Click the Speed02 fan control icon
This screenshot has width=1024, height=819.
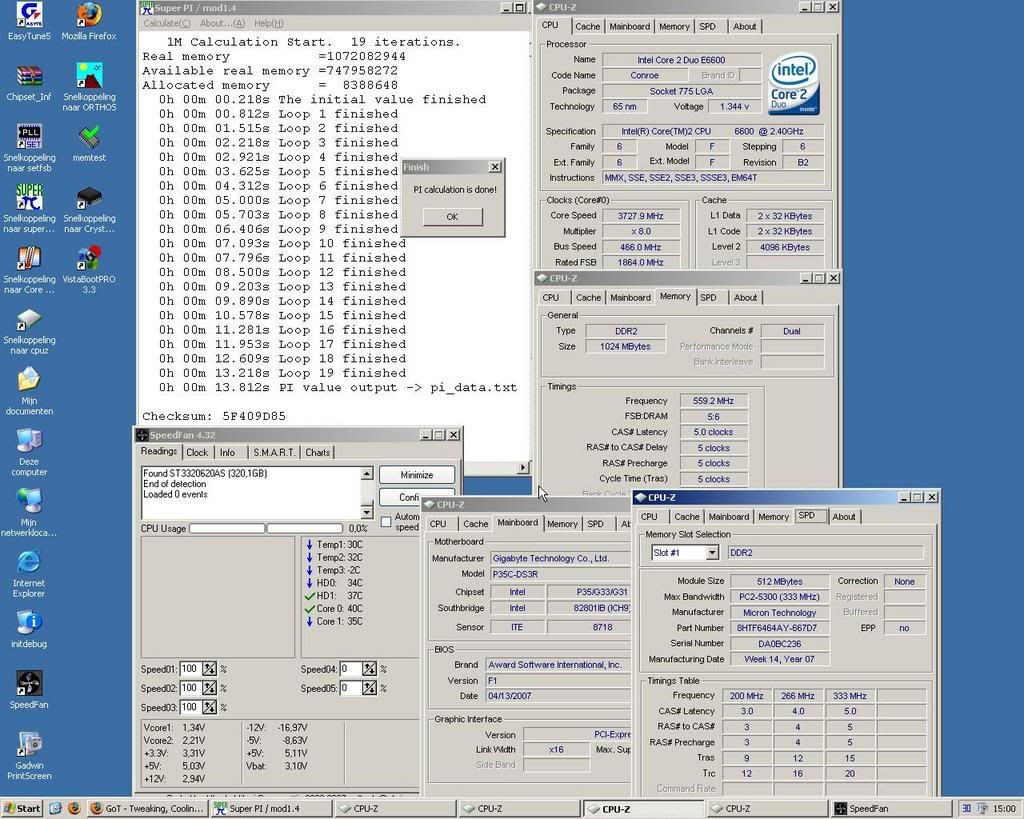(x=209, y=688)
